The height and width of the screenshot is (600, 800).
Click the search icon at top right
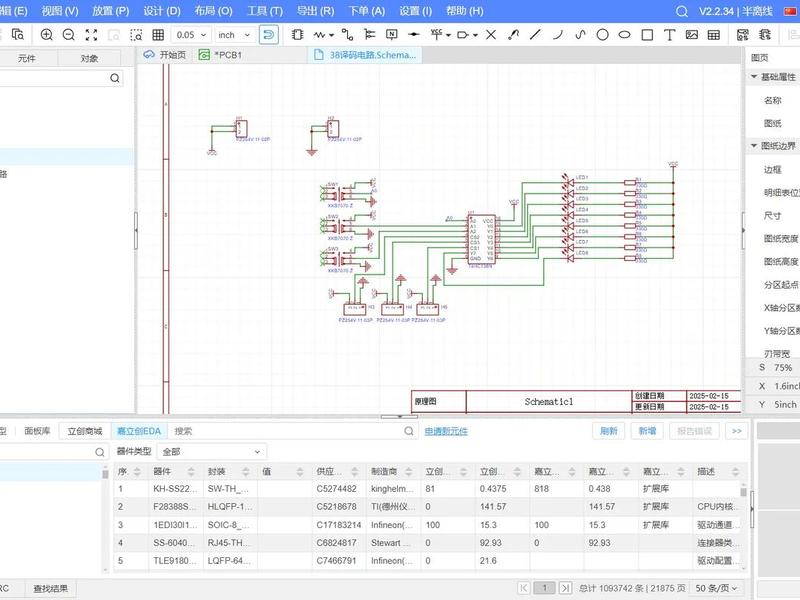point(682,11)
